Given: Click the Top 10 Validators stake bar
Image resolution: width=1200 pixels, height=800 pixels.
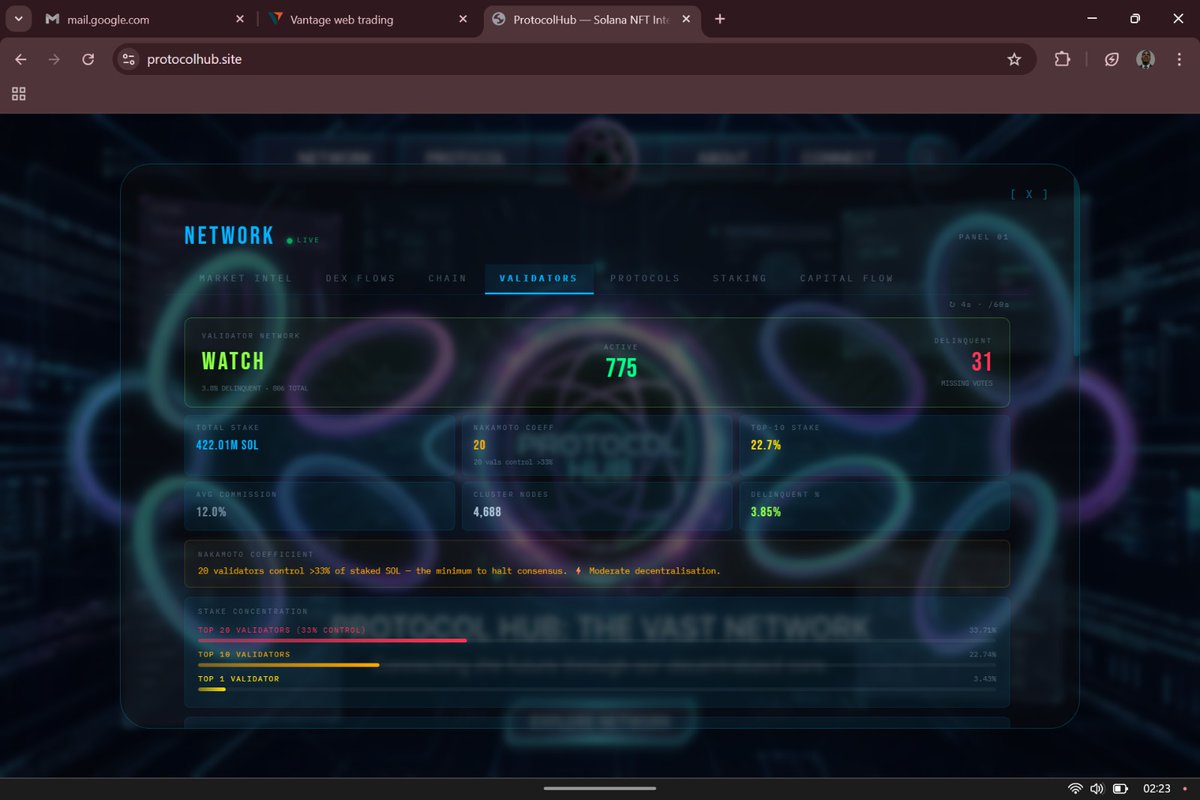Looking at the screenshot, I should click(x=597, y=664).
